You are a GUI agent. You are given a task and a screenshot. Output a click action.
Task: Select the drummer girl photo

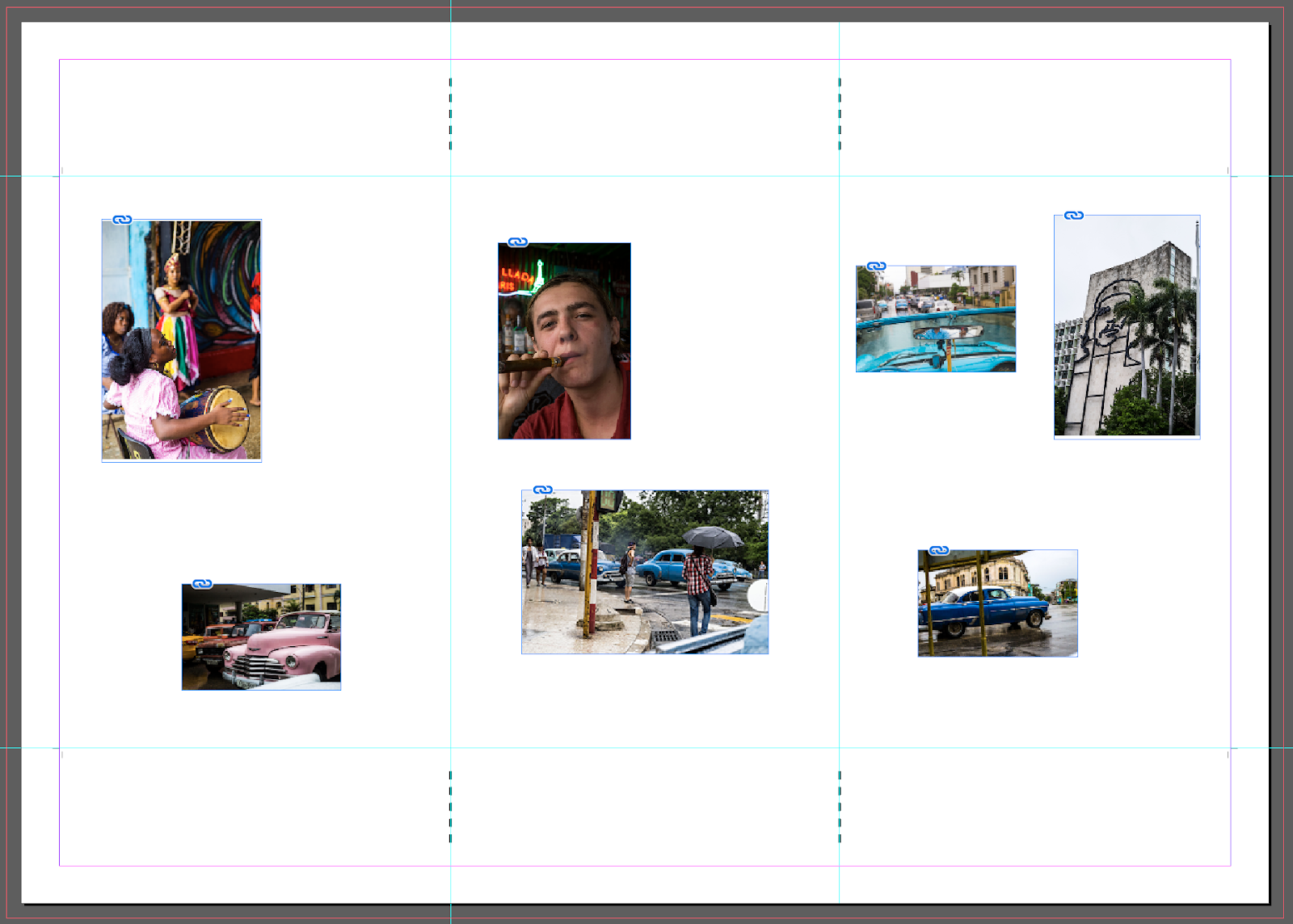click(181, 340)
